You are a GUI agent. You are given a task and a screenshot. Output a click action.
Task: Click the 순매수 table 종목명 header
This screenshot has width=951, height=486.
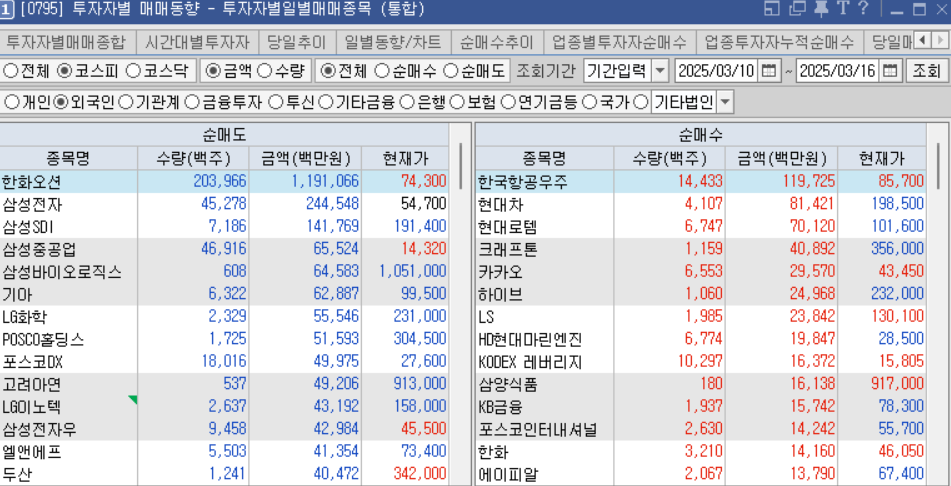click(x=544, y=159)
